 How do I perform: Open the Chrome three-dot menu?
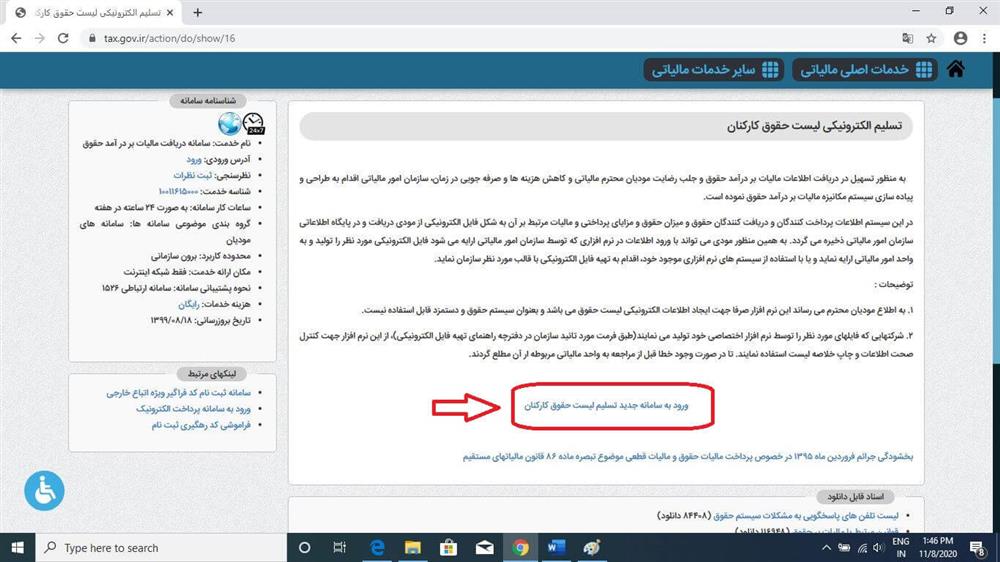point(986,38)
